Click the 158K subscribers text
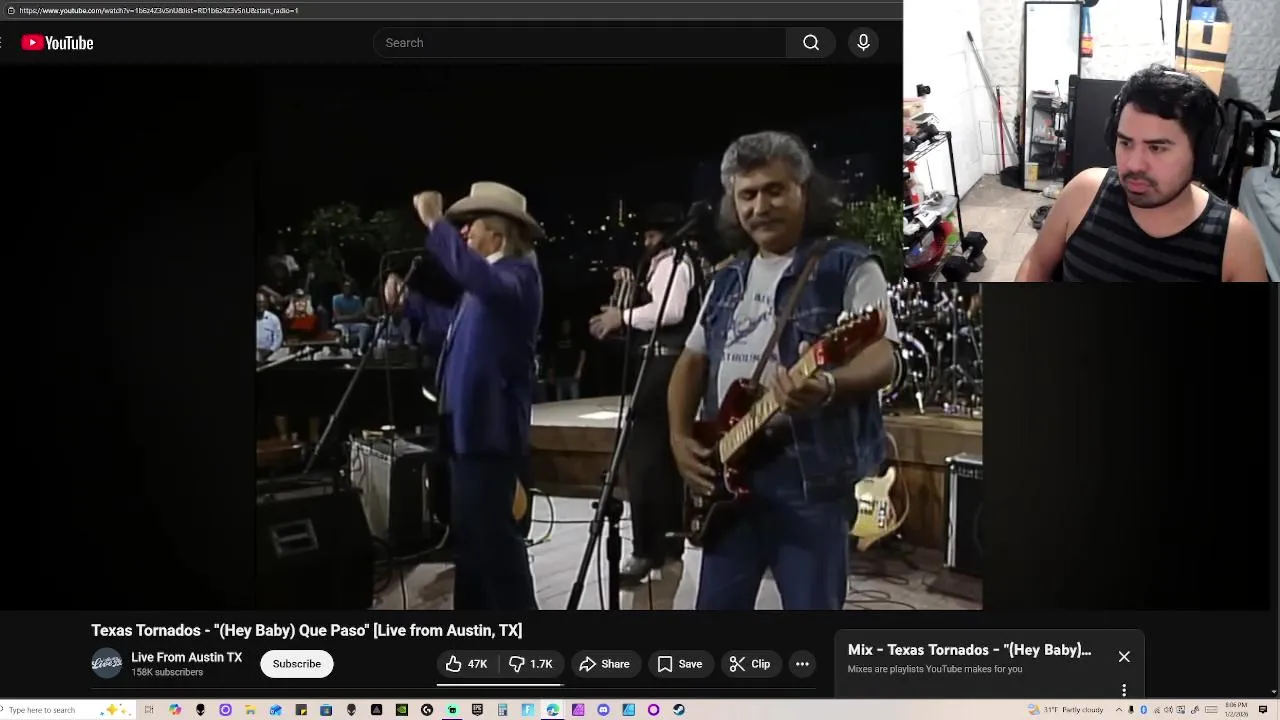The image size is (1280, 720). tap(167, 673)
